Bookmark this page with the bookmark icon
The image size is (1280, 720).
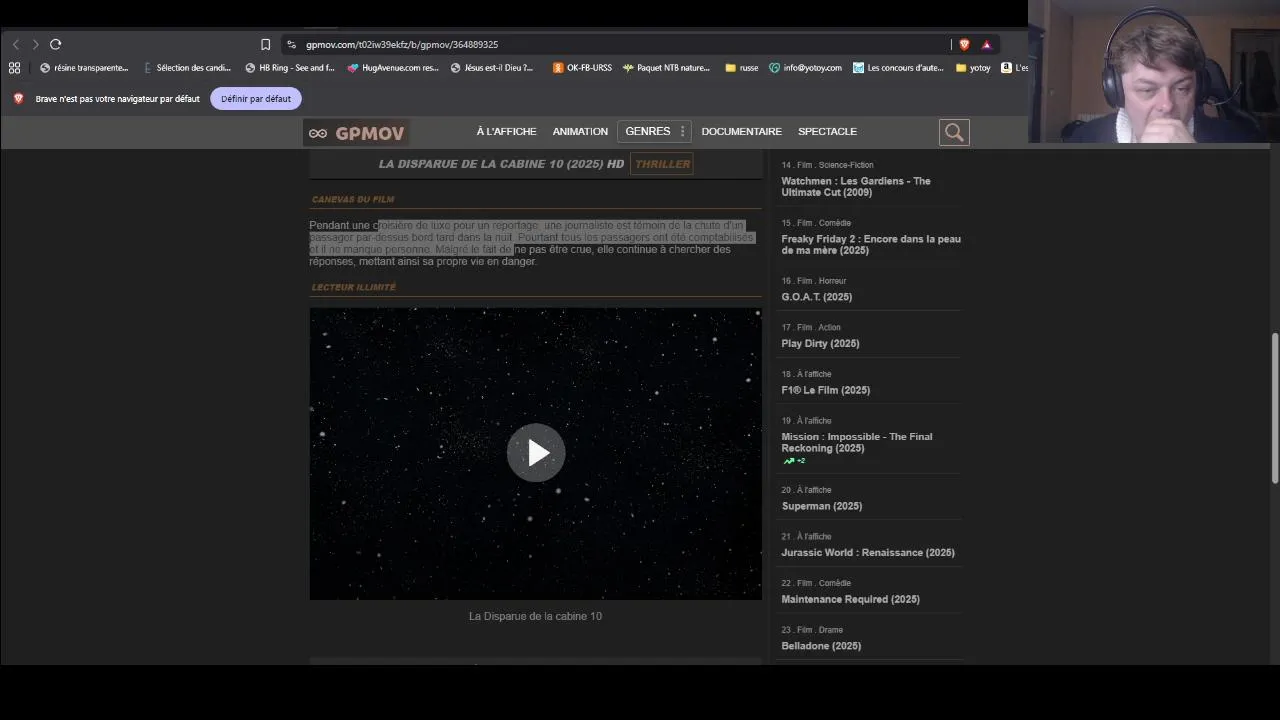click(265, 44)
